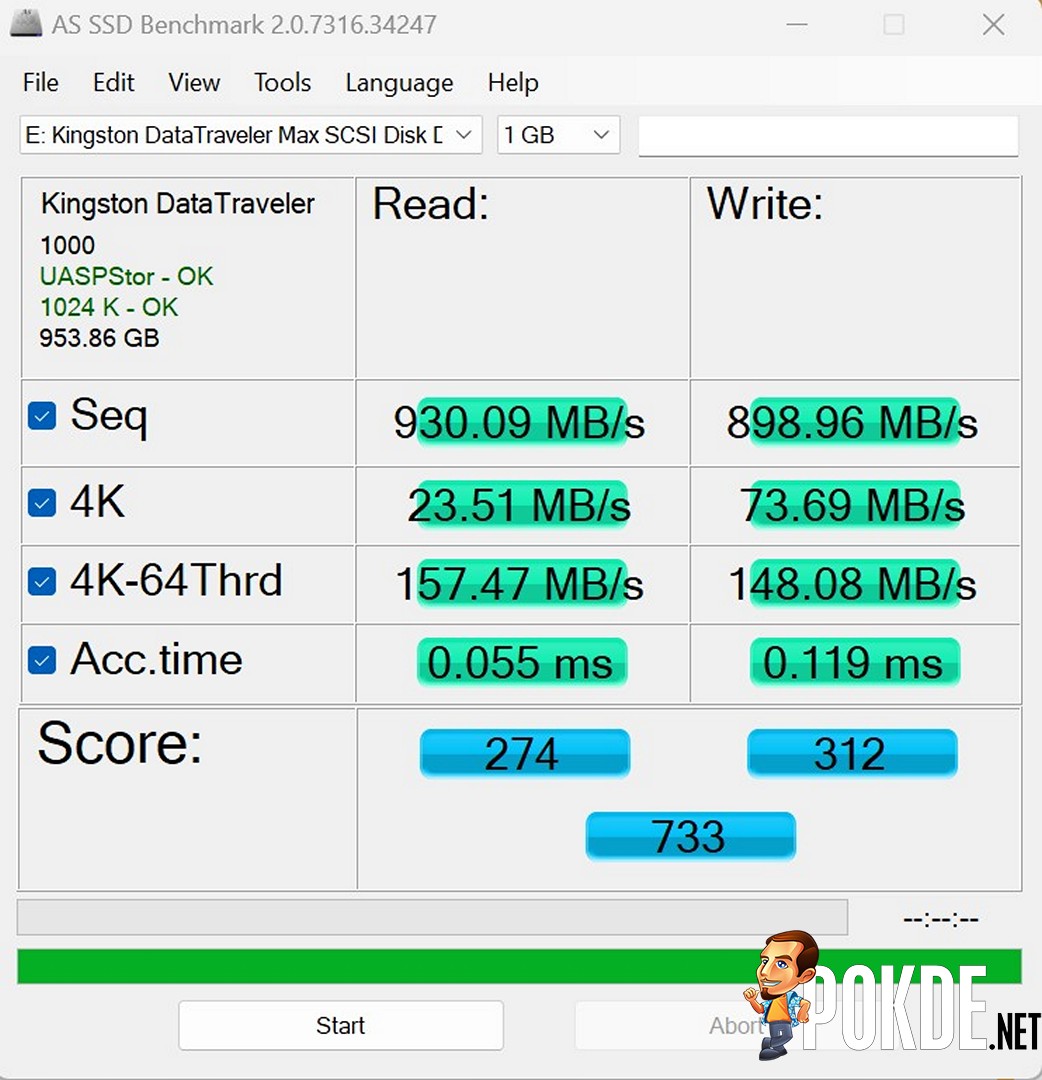Uncheck the 4K-64Thrd test checkbox
This screenshot has height=1080, width=1042.
pyautogui.click(x=42, y=581)
